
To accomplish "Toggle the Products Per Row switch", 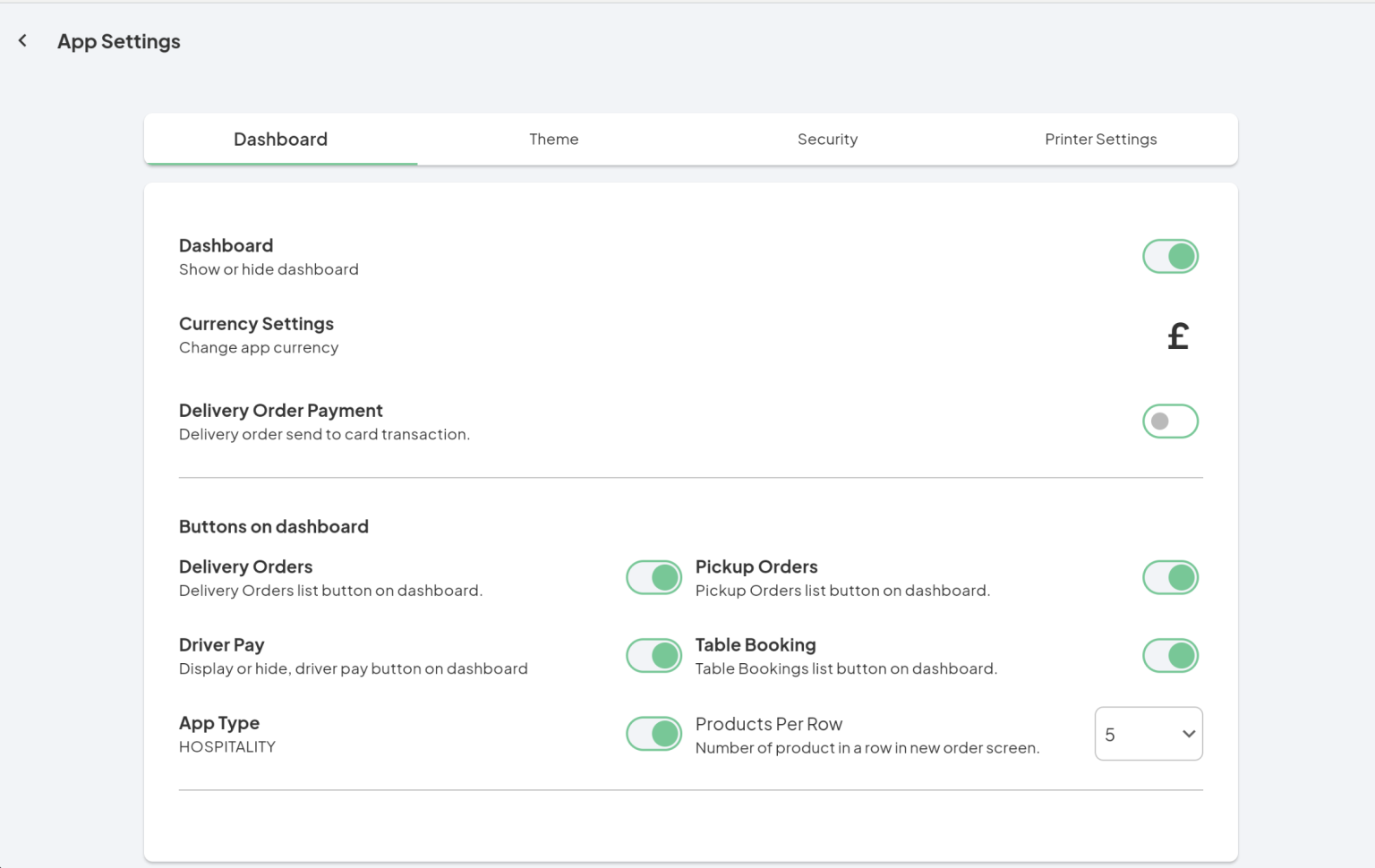I will tap(653, 733).
